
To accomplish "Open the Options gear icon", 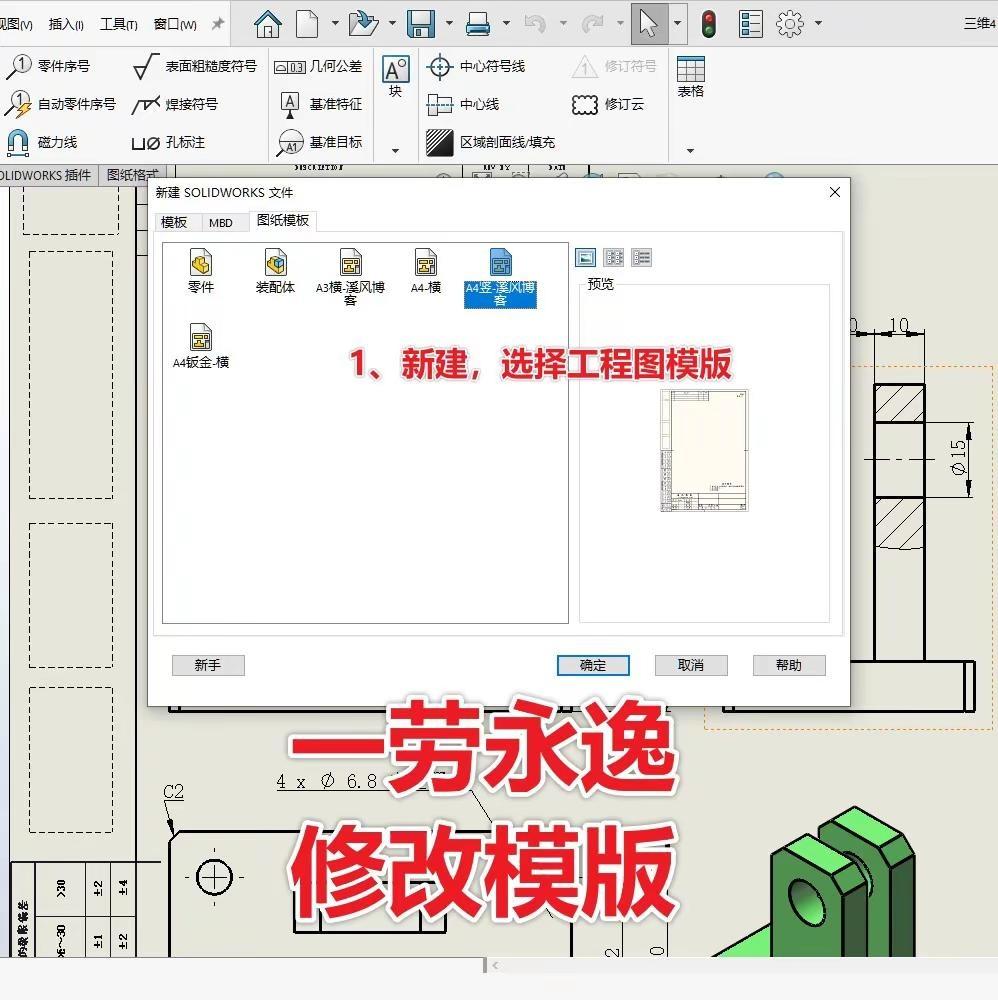I will (789, 24).
